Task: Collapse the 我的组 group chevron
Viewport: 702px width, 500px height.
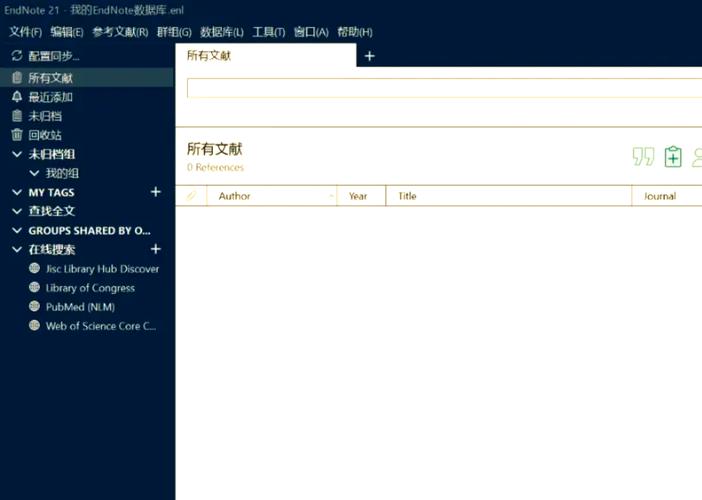Action: click(34, 173)
